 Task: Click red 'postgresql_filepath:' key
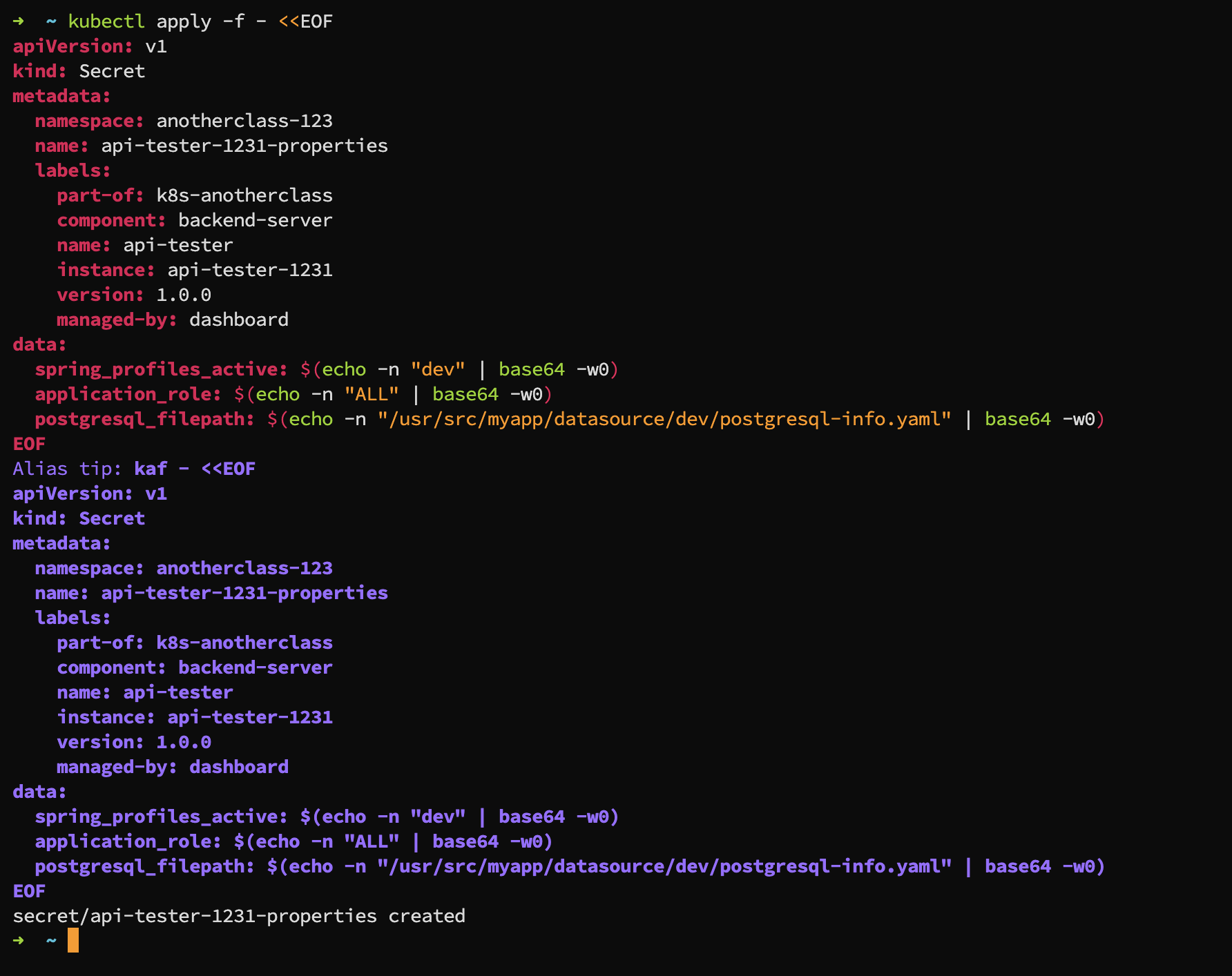coord(145,419)
